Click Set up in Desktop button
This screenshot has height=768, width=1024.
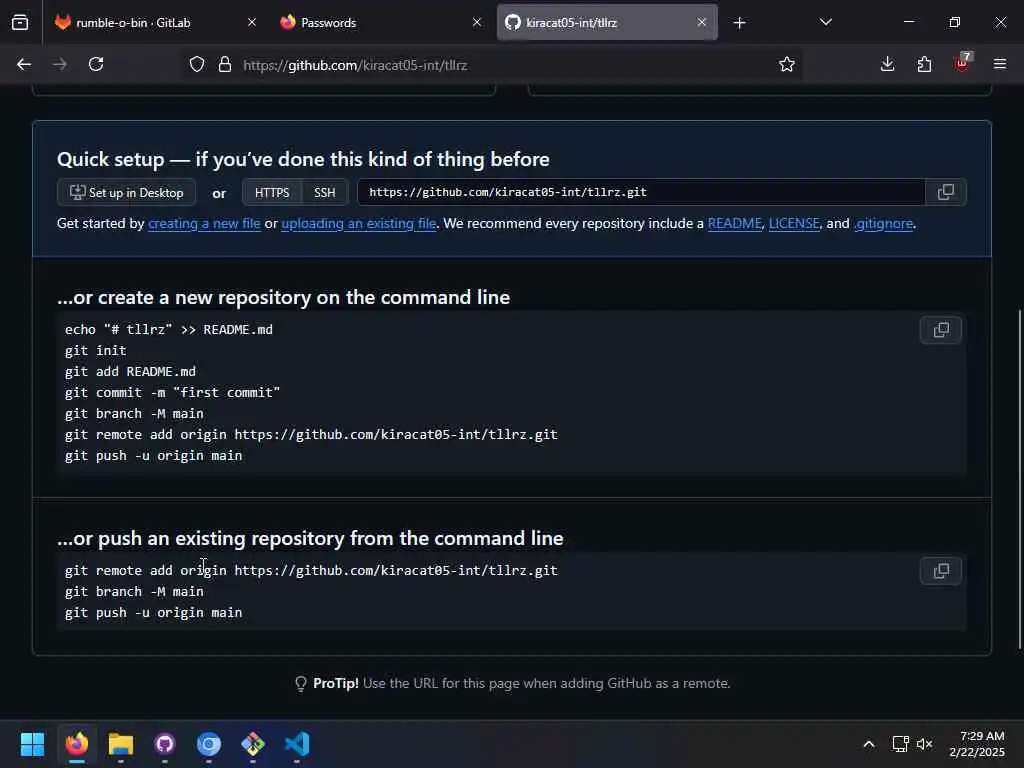127,193
